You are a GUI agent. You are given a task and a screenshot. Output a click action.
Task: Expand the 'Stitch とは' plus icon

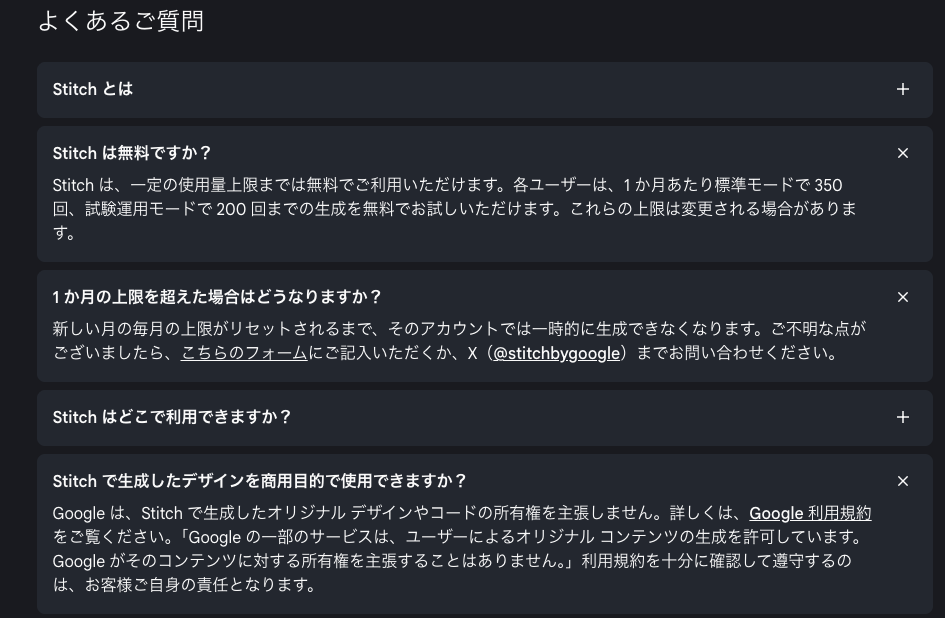pos(902,89)
